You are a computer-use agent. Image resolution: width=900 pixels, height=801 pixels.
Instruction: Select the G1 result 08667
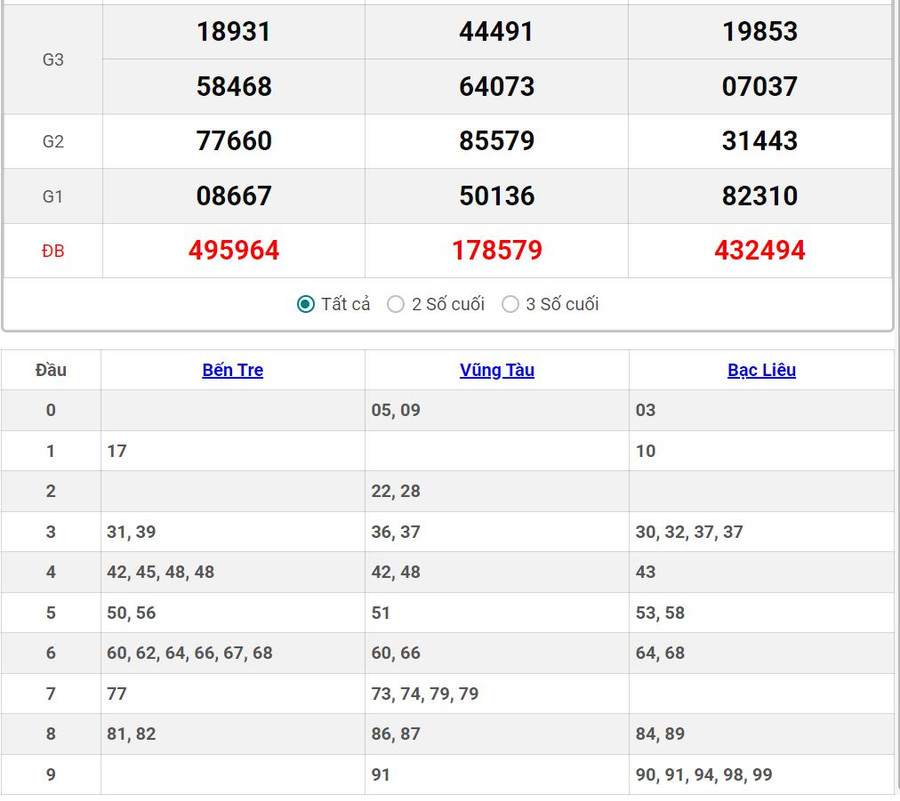(x=233, y=196)
